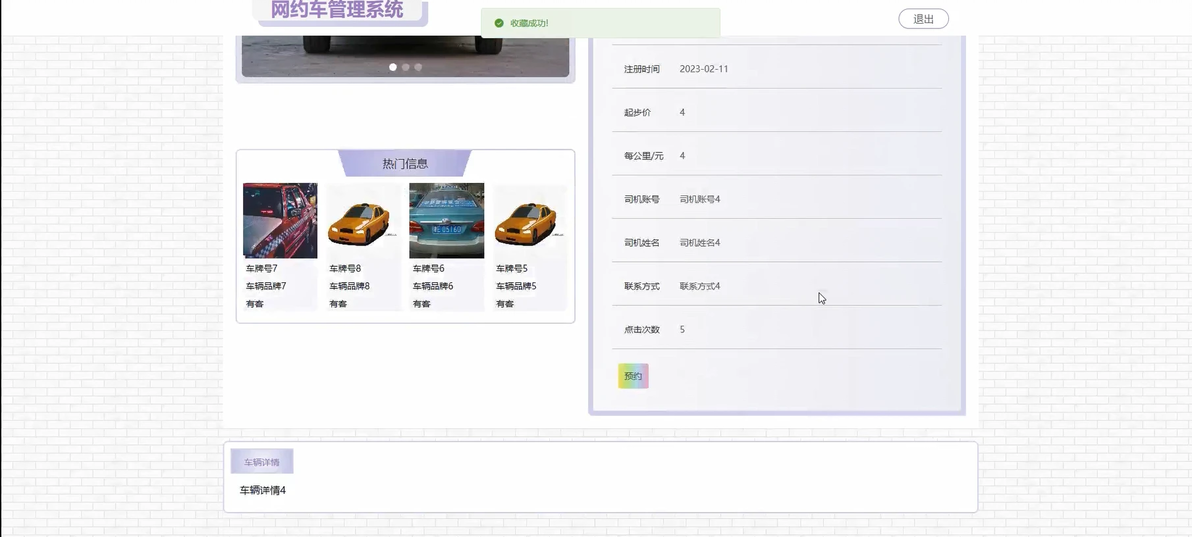Open the 车牌号8 yellow taxi thumbnail
The height and width of the screenshot is (537, 1192).
click(363, 221)
